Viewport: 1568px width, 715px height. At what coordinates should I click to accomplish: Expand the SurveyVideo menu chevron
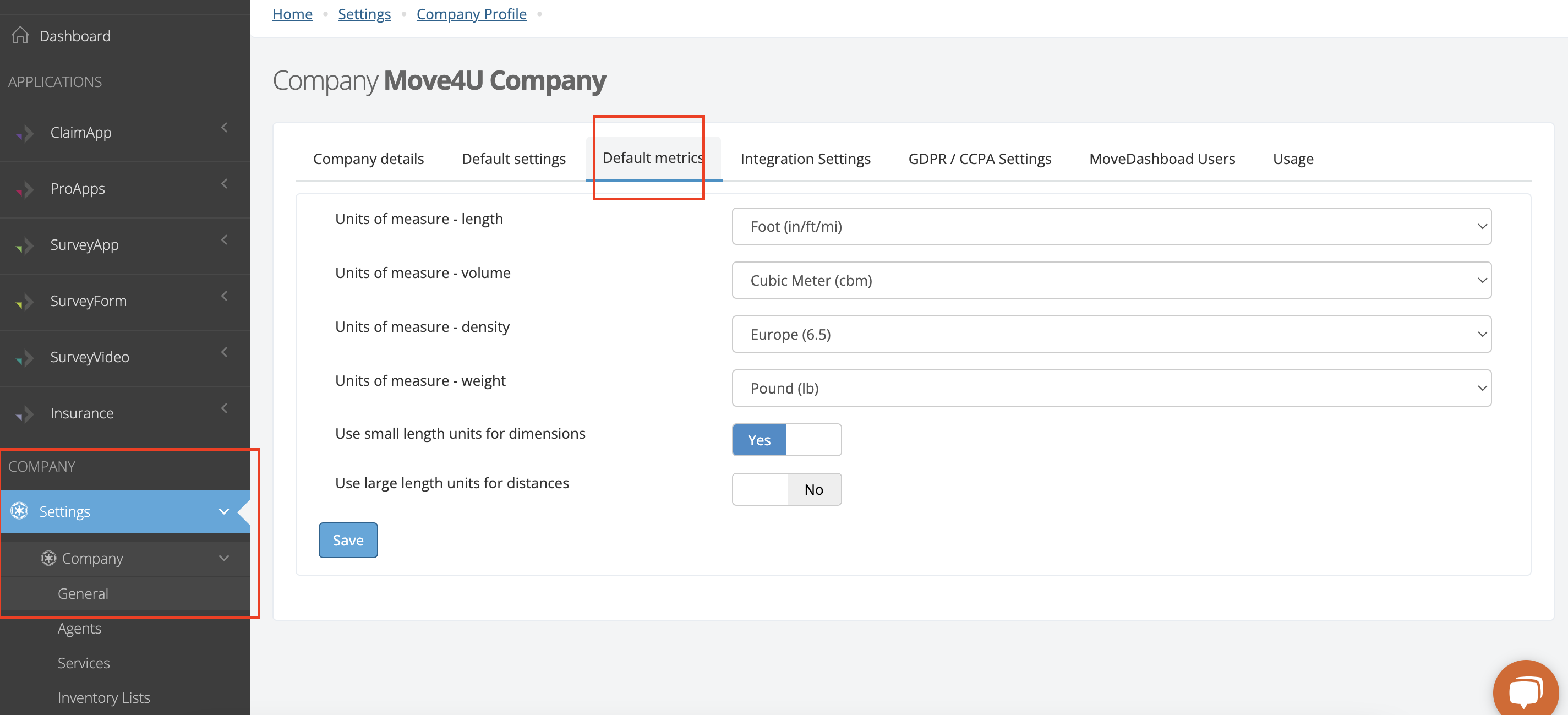(x=225, y=352)
